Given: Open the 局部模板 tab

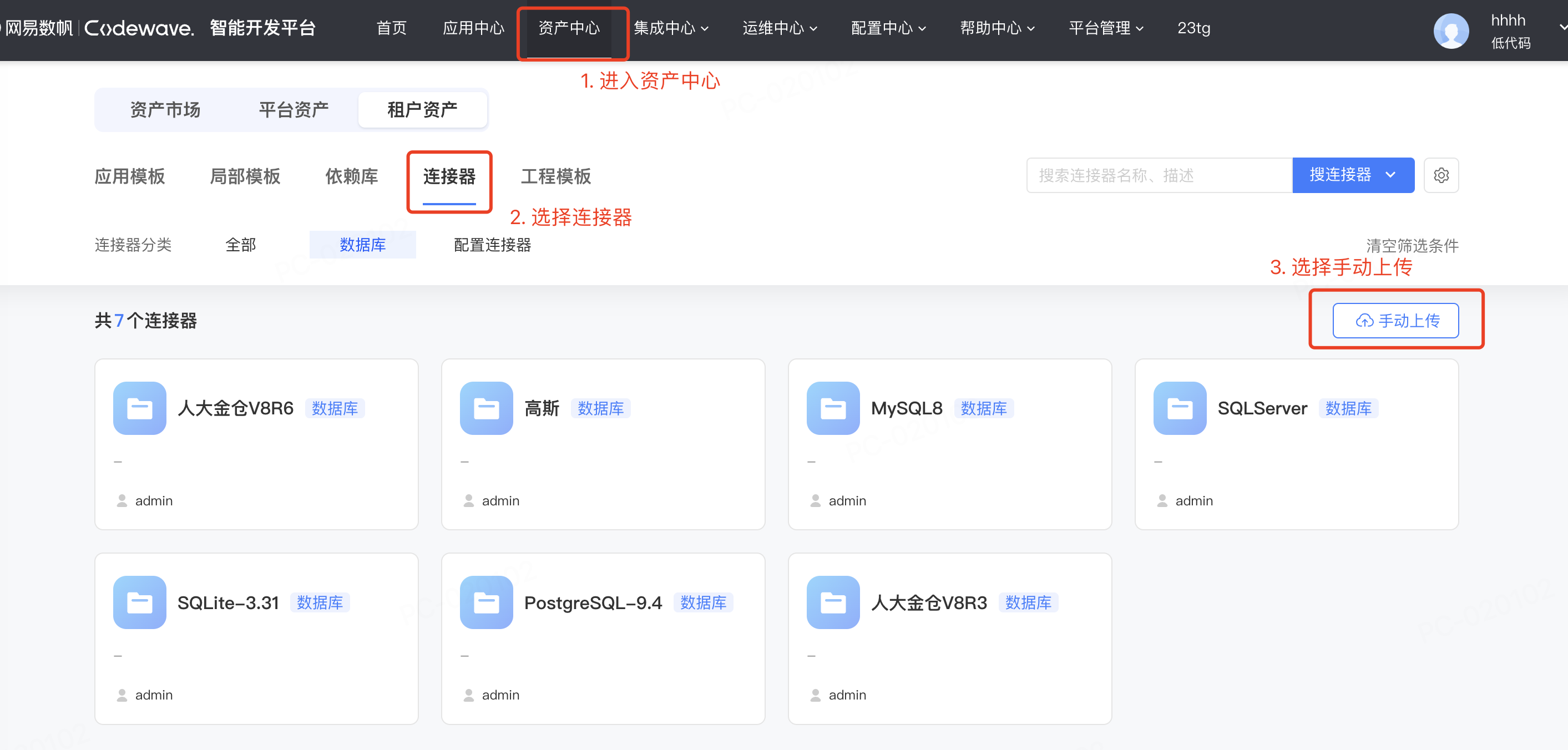Looking at the screenshot, I should click(245, 176).
